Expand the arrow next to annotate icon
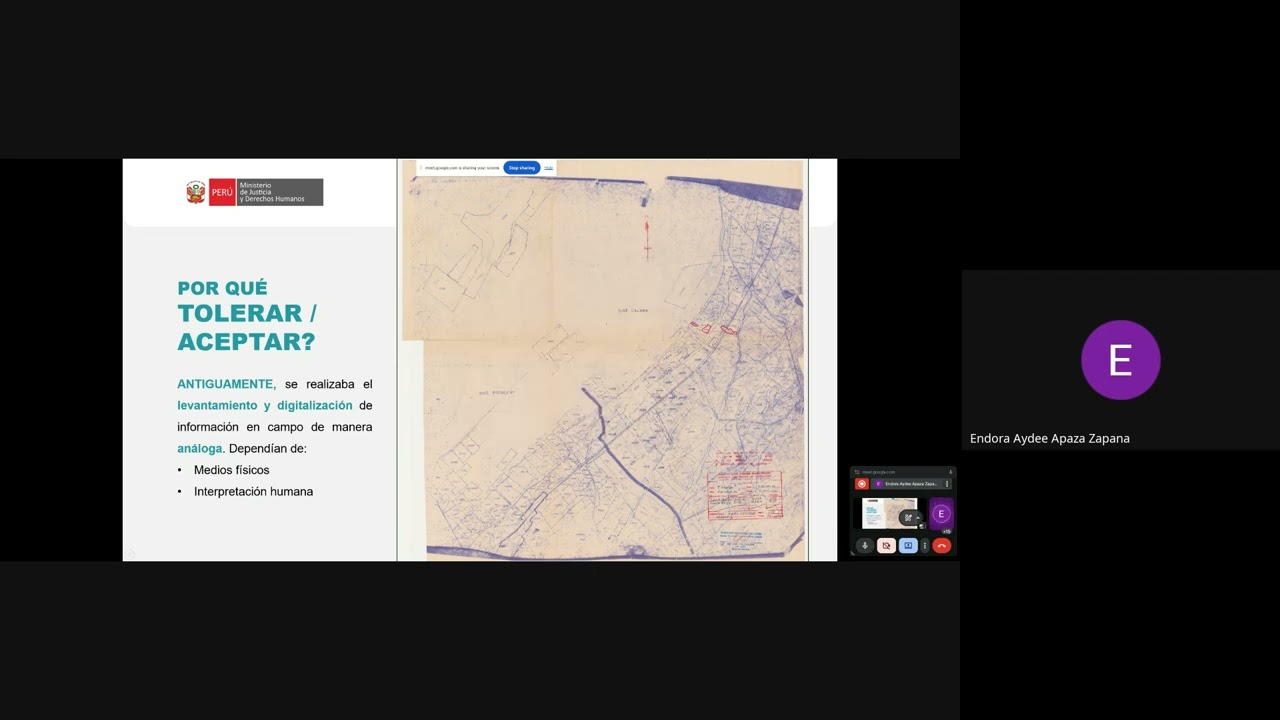The image size is (1280, 720). [x=918, y=517]
